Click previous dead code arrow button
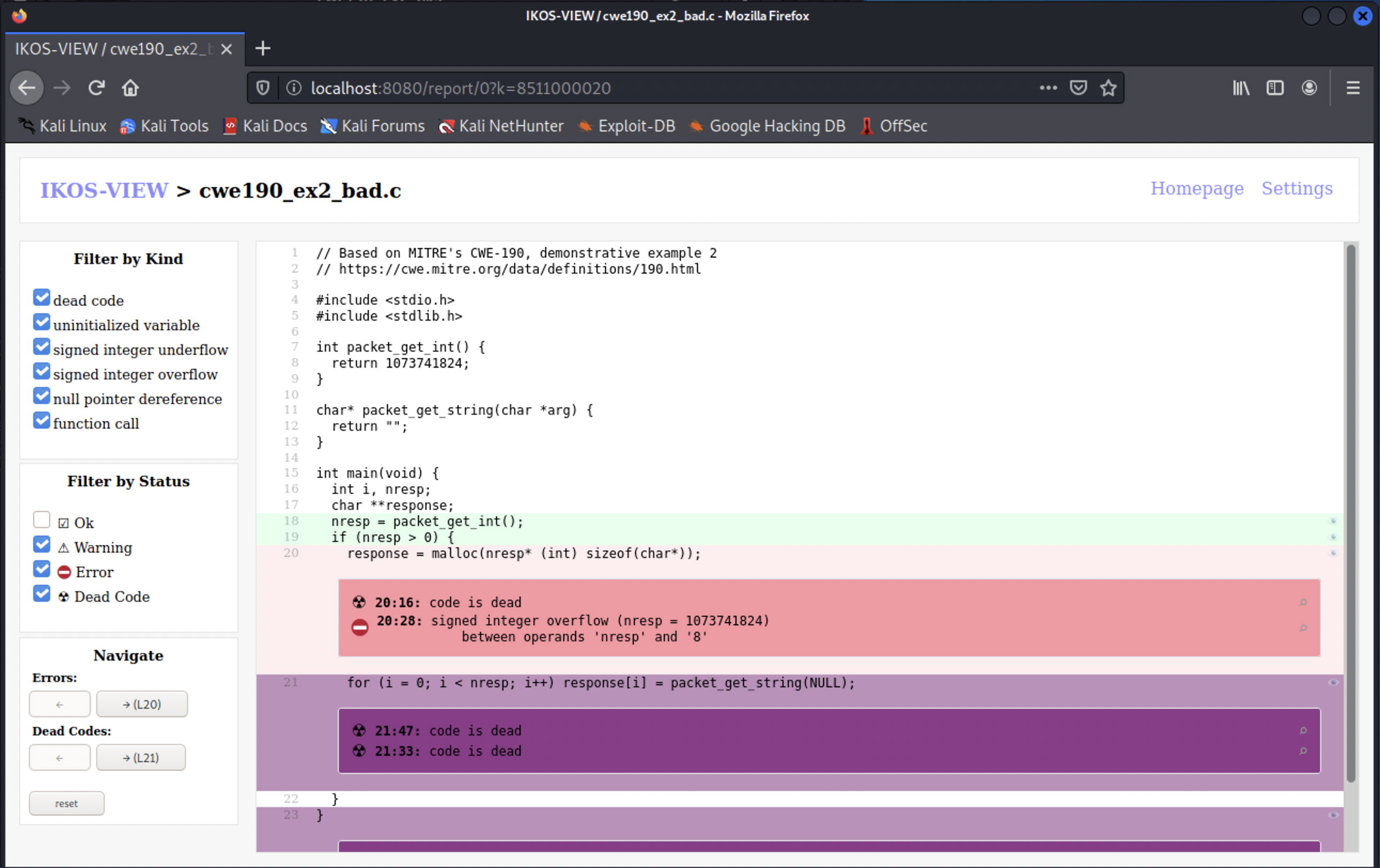This screenshot has width=1380, height=868. (60, 757)
